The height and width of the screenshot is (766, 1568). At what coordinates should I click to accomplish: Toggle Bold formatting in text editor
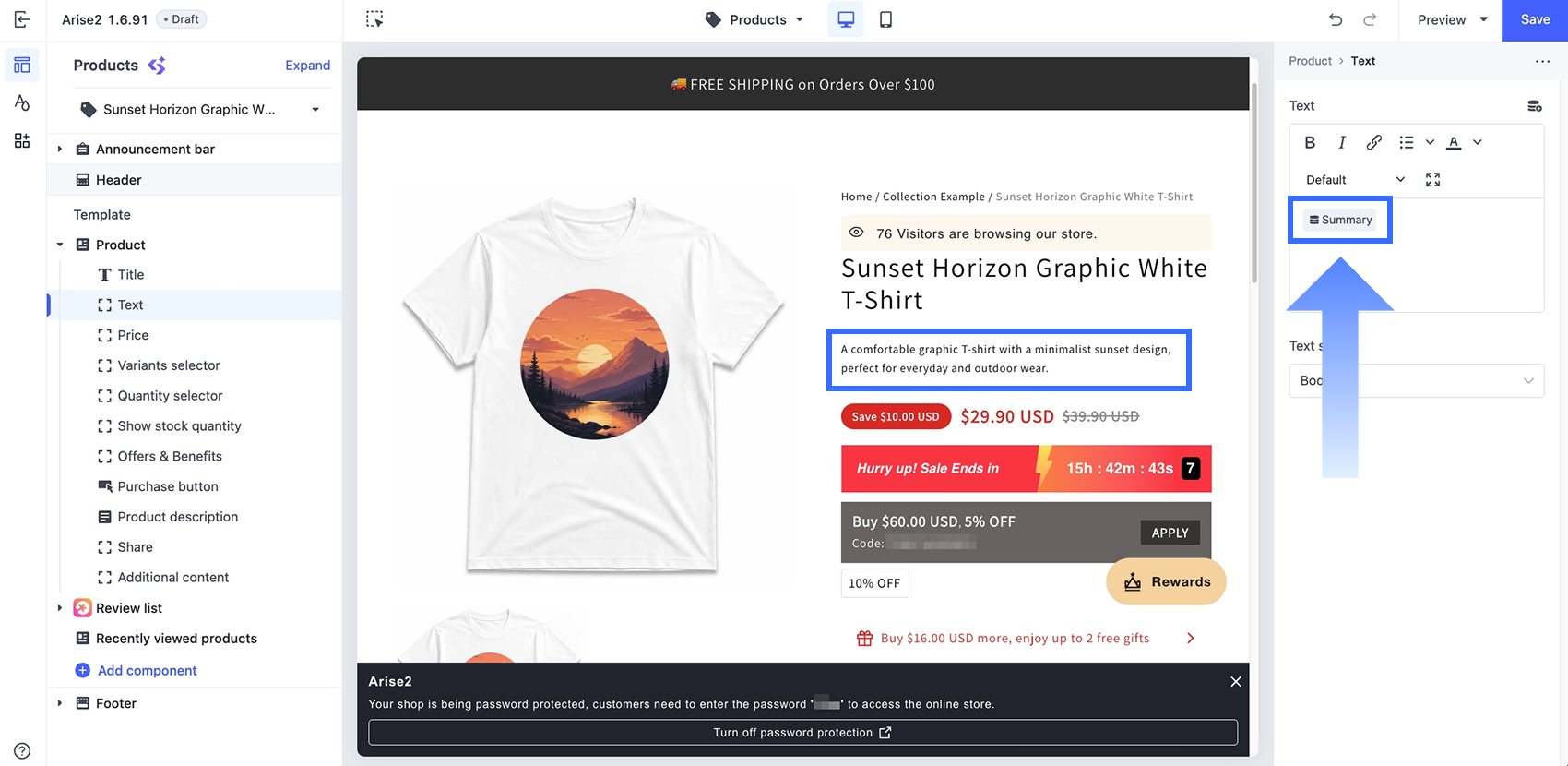click(1310, 142)
